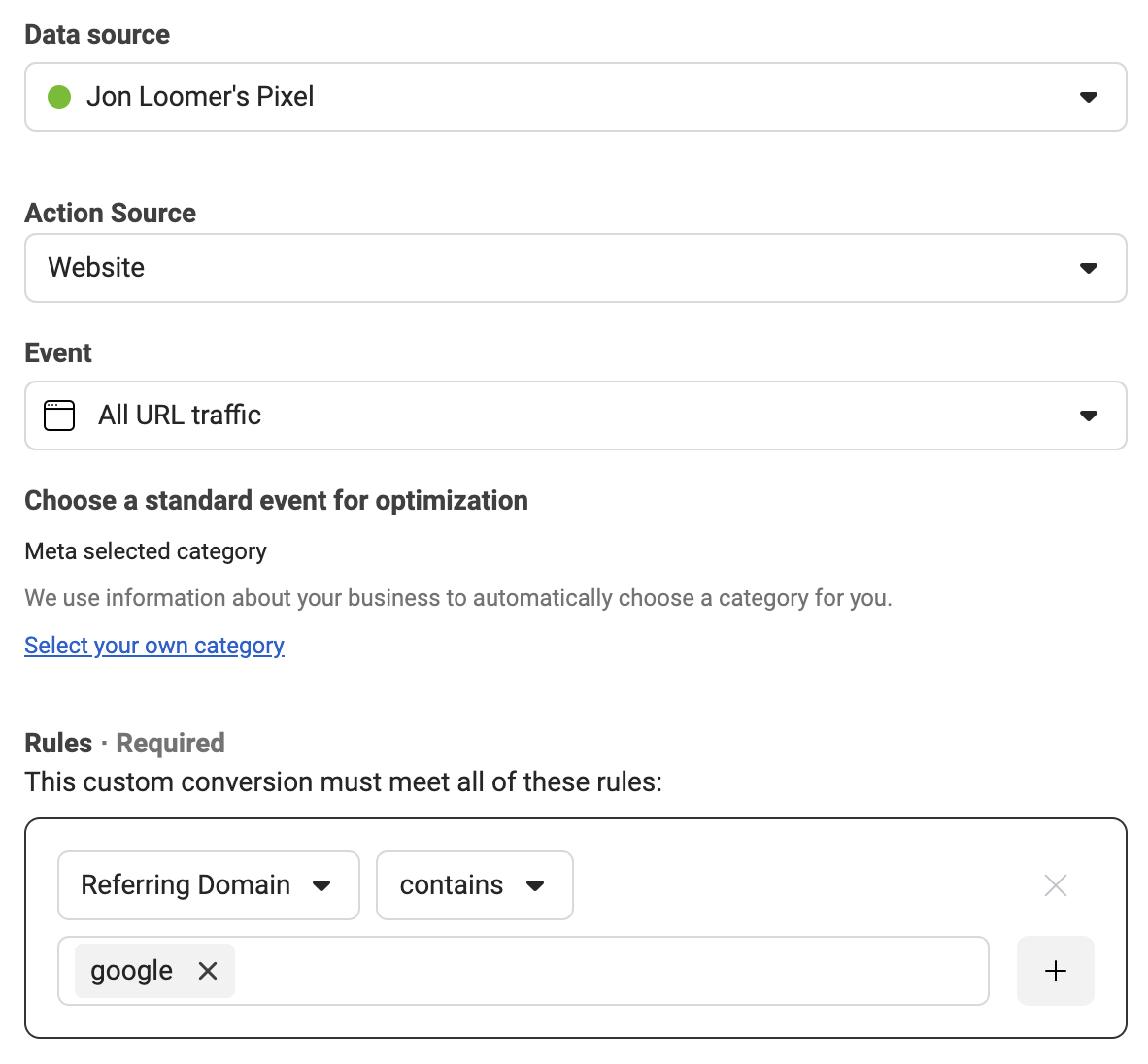
Task: Click the Rules · Required heading
Action: 124,744
